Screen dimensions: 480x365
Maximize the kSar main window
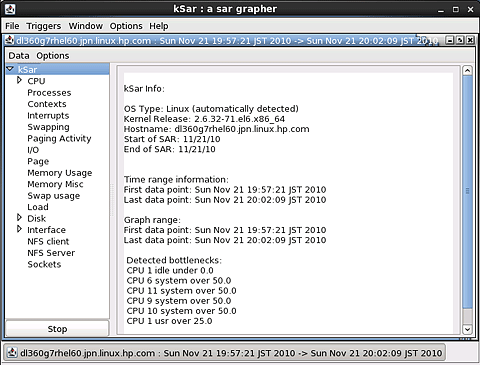[456, 10]
